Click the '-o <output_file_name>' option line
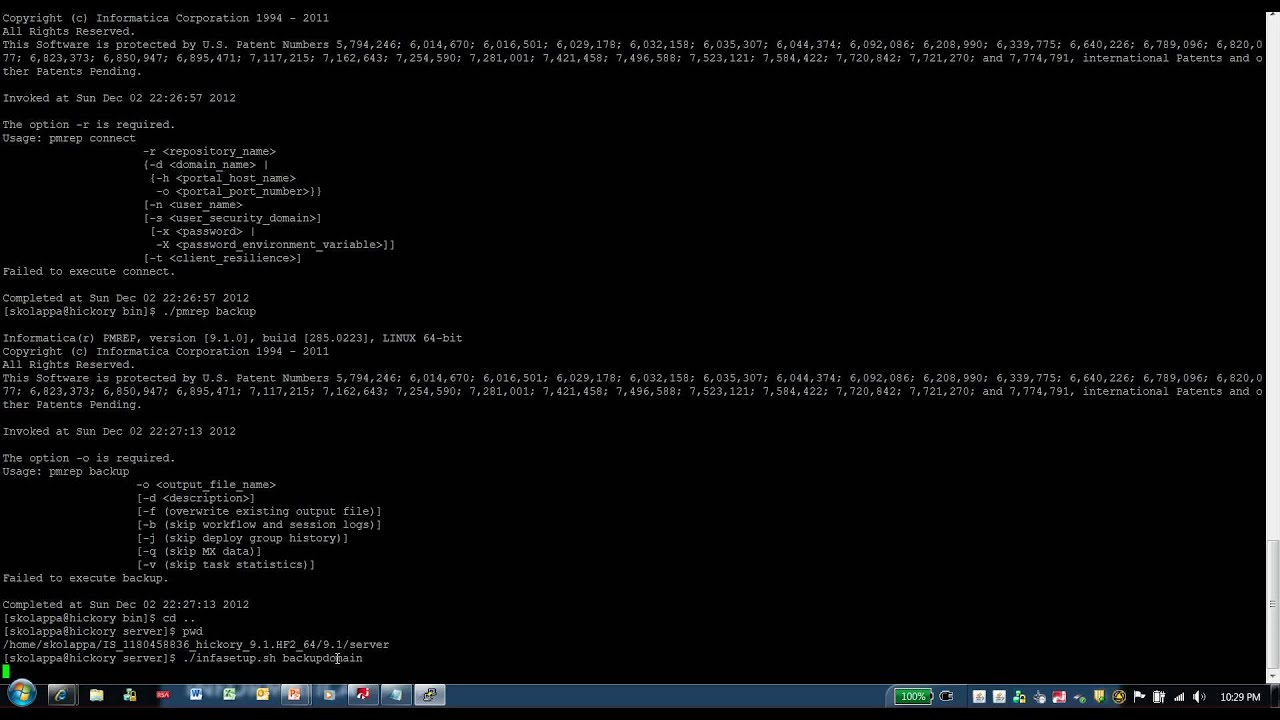This screenshot has height=720, width=1280. [206, 485]
